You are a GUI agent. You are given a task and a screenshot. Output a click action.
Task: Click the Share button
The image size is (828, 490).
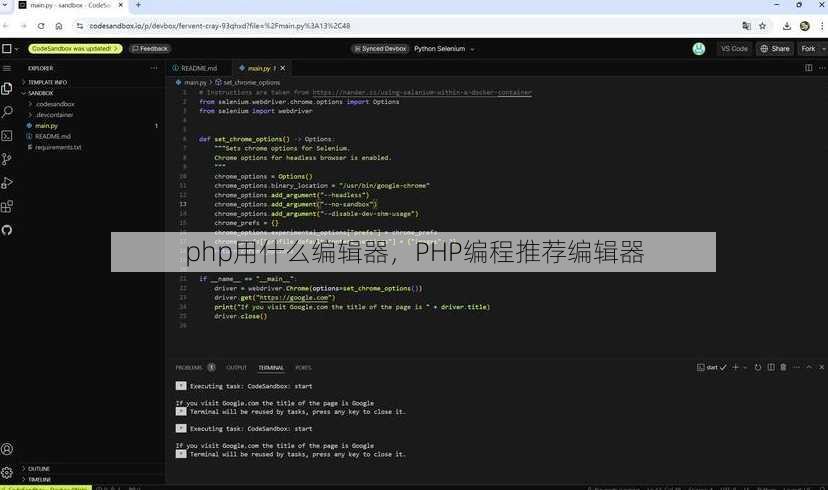click(x=775, y=49)
